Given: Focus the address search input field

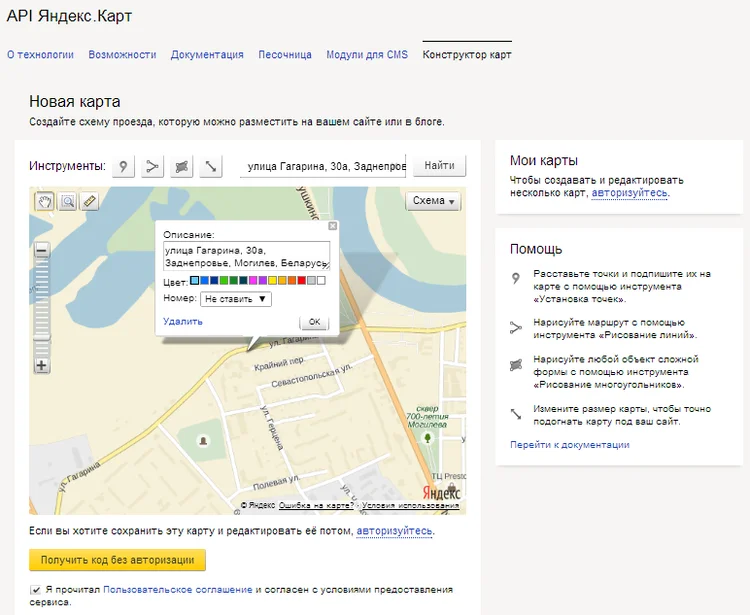Looking at the screenshot, I should coord(323,166).
